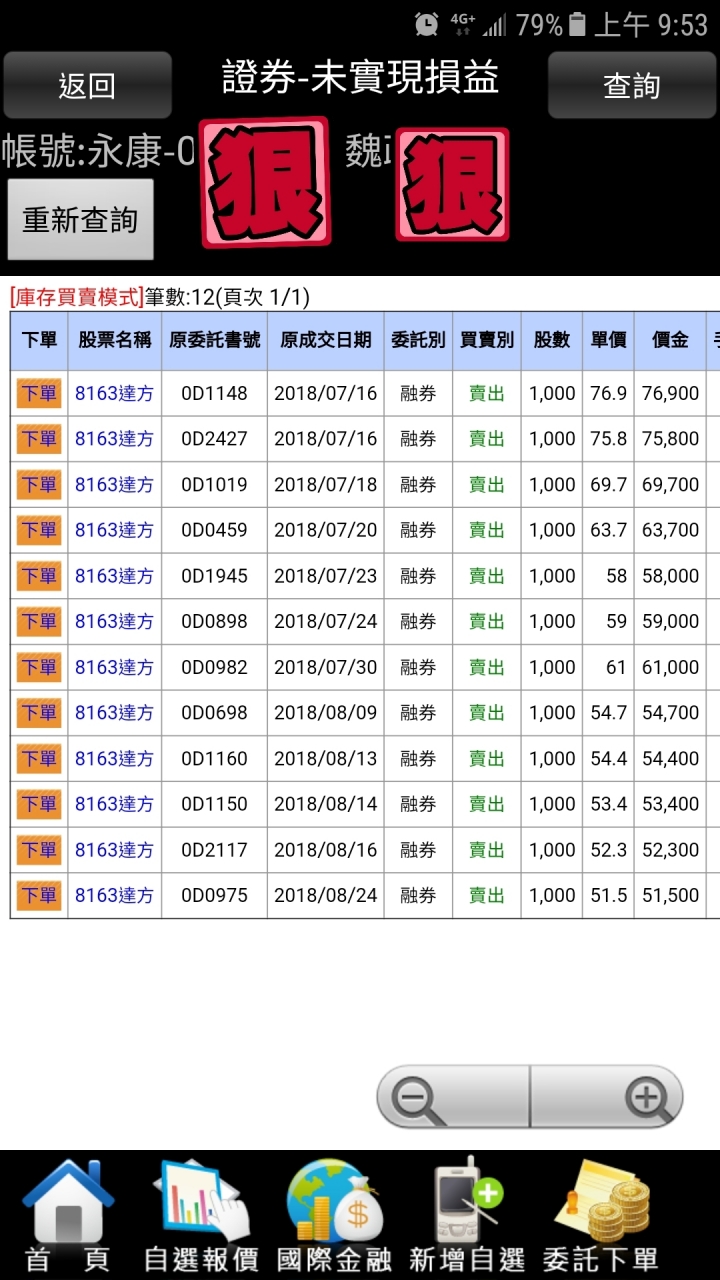720x1280 pixels.
Task: Open stock 8163達方 in order 0D0975 row
Action: [x=114, y=895]
